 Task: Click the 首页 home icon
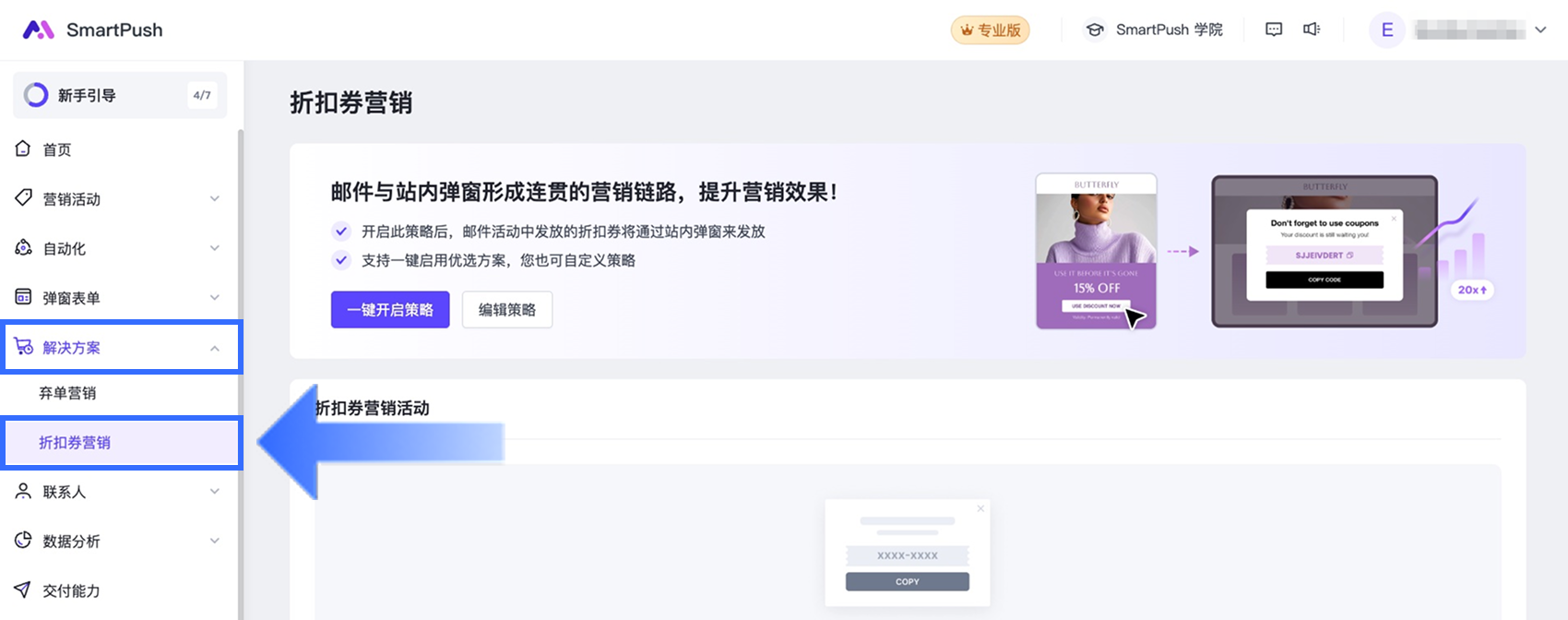tap(23, 149)
